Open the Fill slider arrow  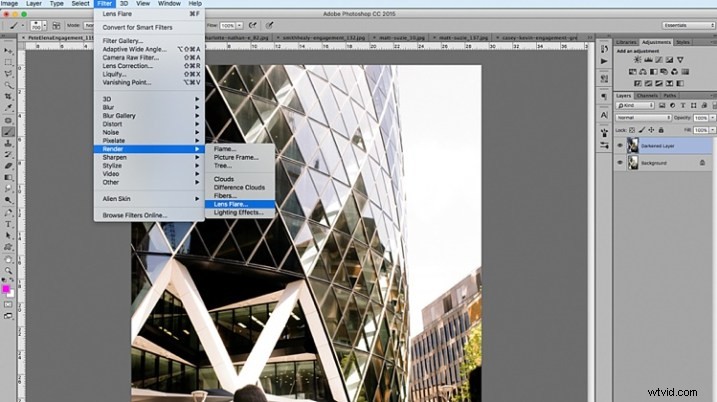[712, 130]
